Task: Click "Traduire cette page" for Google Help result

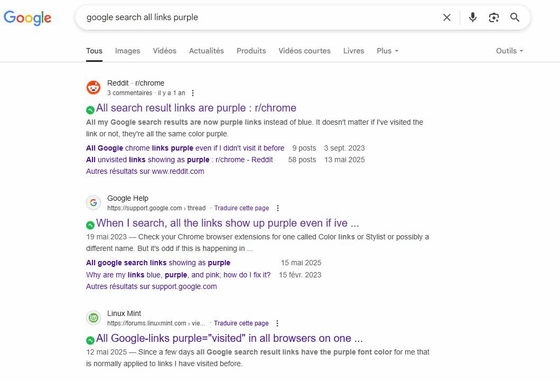Action: coord(242,208)
